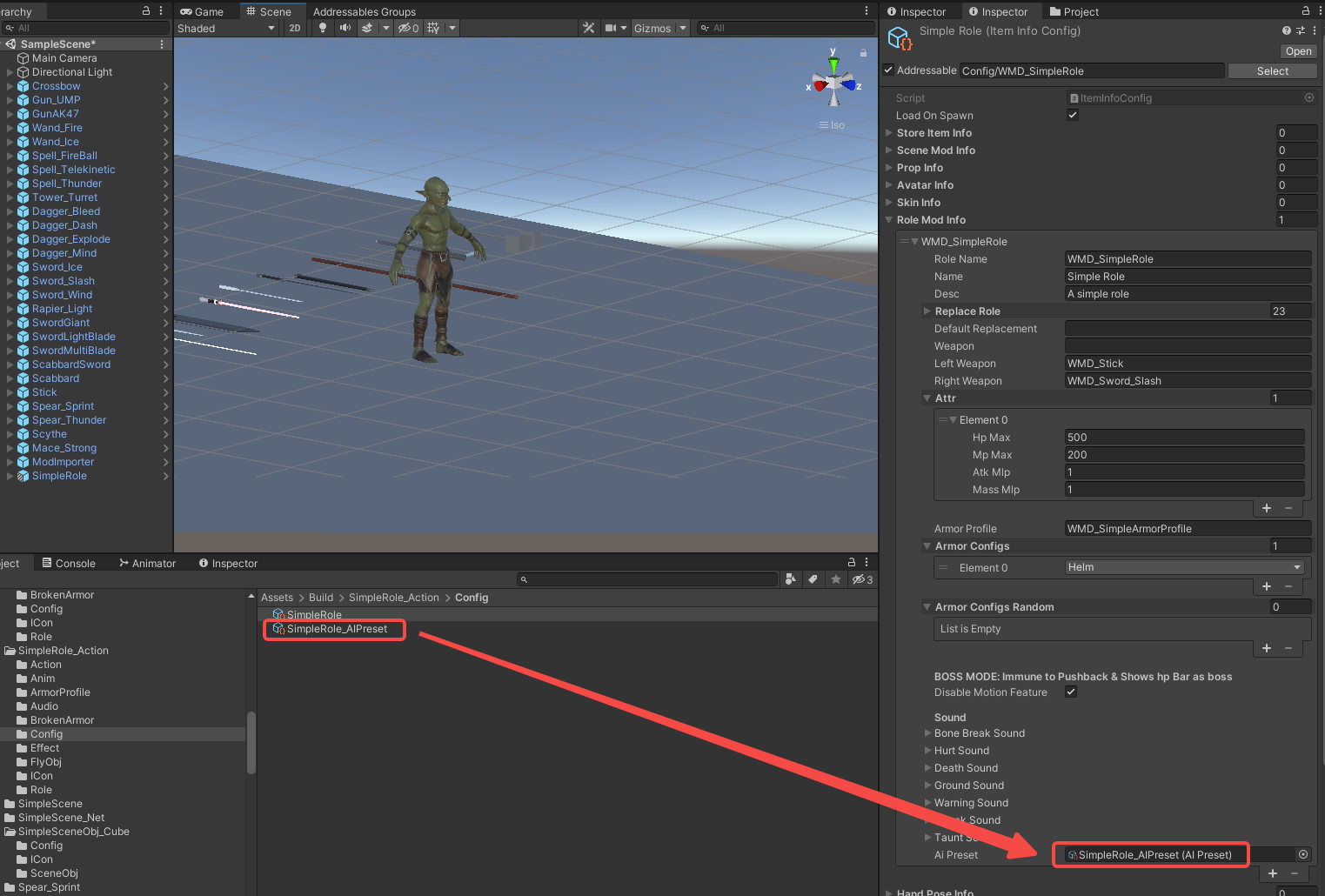Click the Search by Type icon
The image size is (1325, 896).
click(790, 579)
